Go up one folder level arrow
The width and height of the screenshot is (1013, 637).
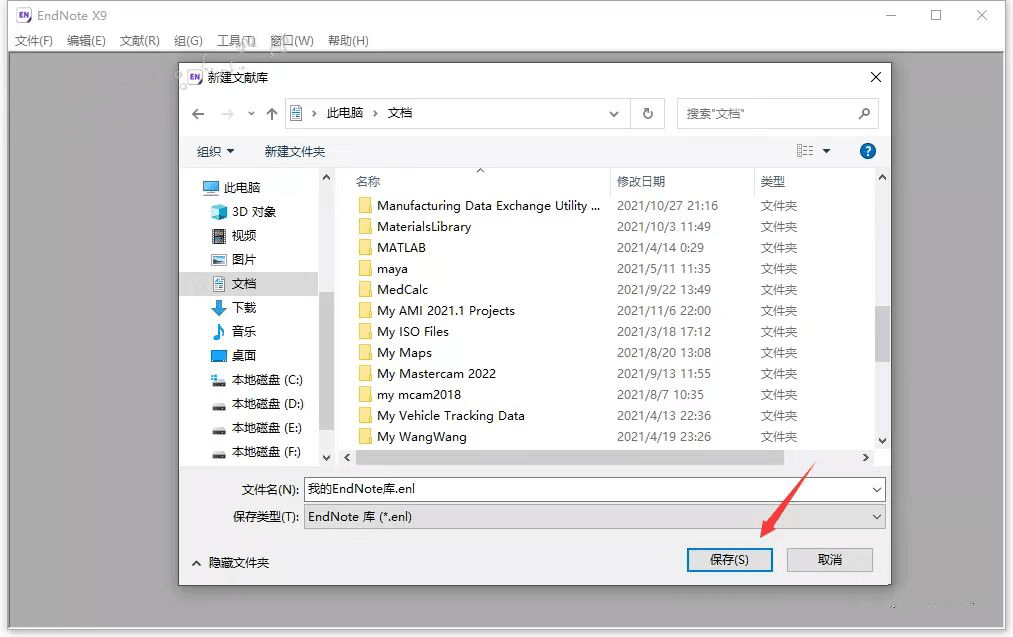[272, 114]
